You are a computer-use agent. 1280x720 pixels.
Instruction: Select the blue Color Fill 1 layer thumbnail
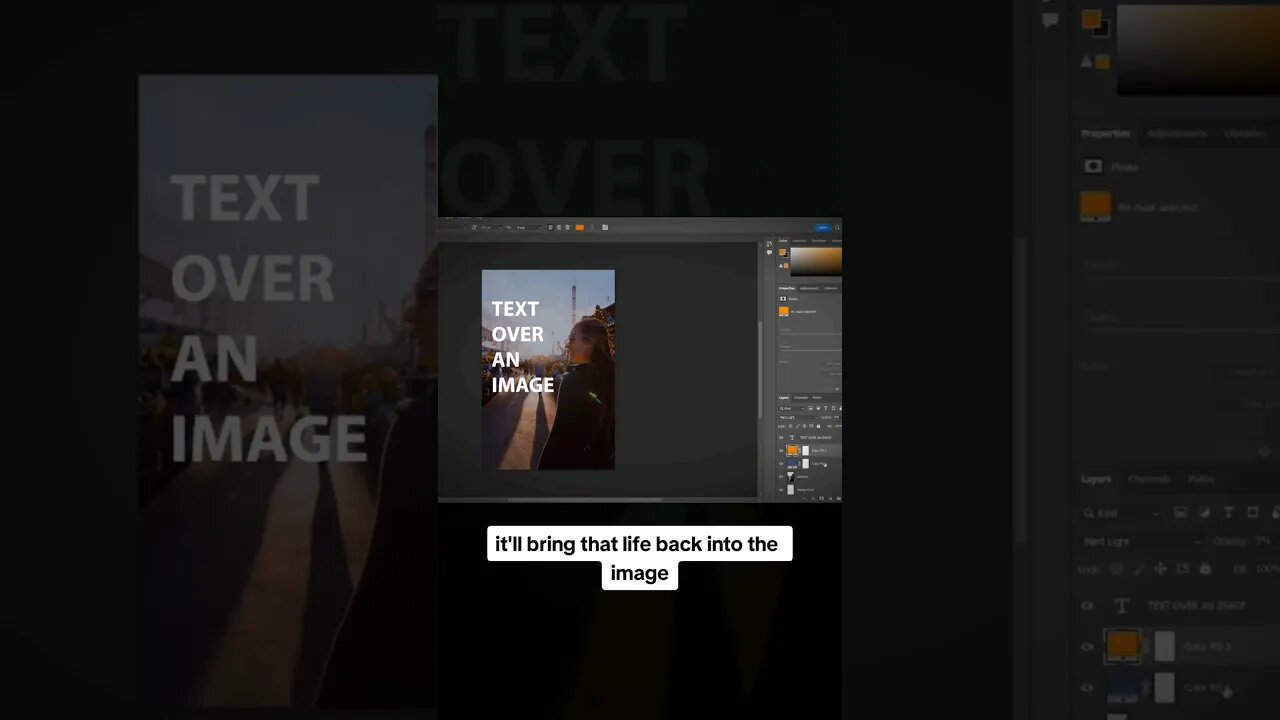pos(793,464)
